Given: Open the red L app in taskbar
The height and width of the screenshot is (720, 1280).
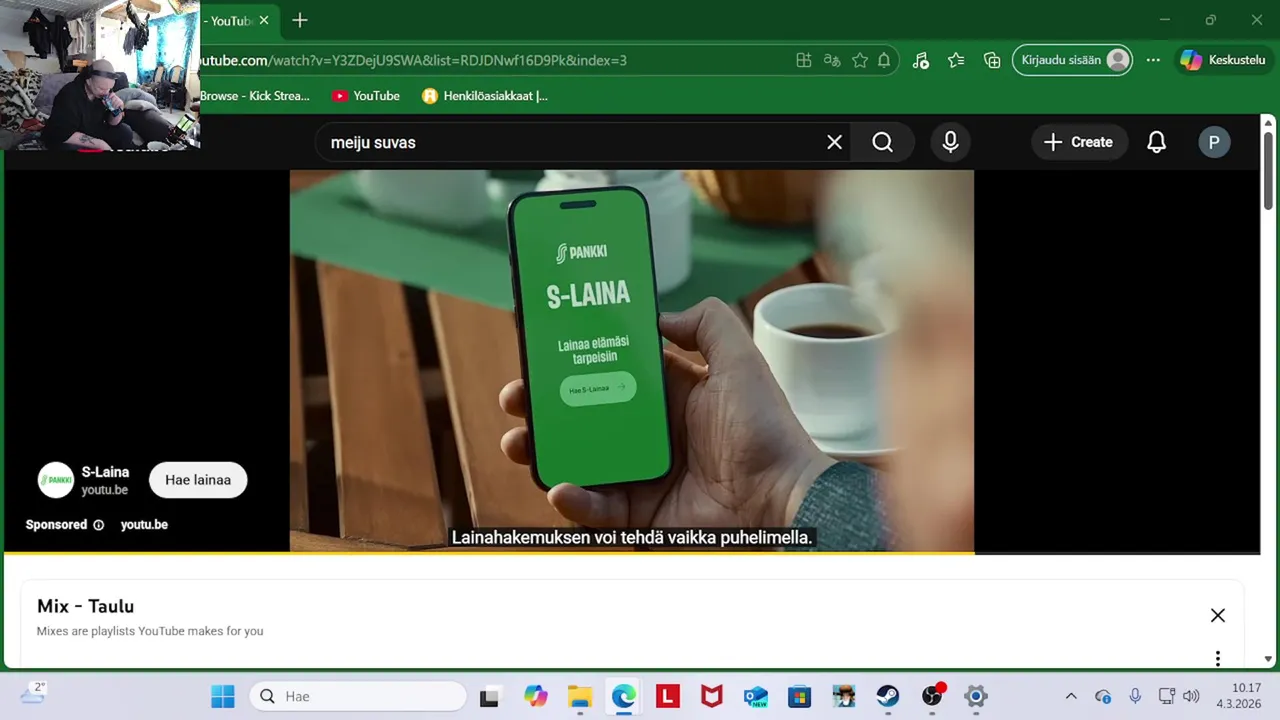Looking at the screenshot, I should point(668,696).
